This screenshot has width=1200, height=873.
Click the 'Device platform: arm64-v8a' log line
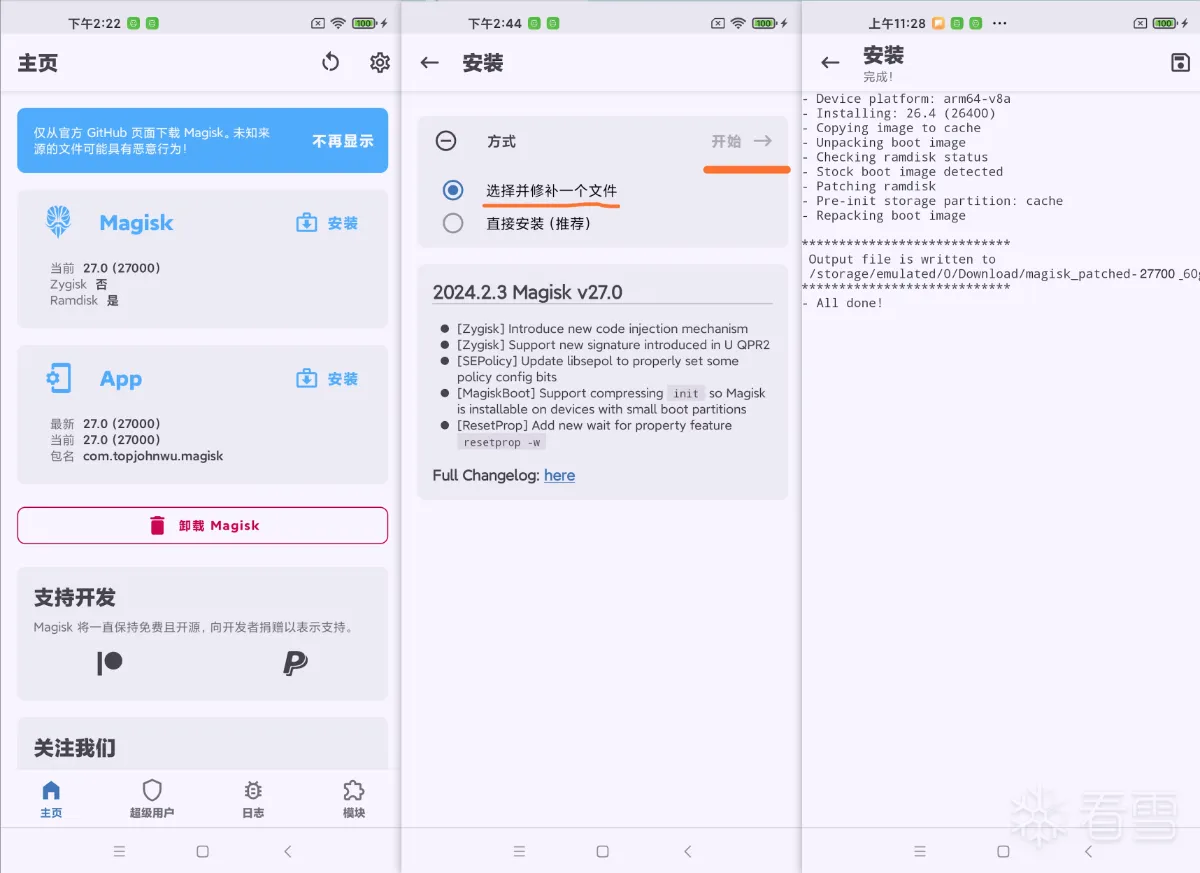click(907, 99)
